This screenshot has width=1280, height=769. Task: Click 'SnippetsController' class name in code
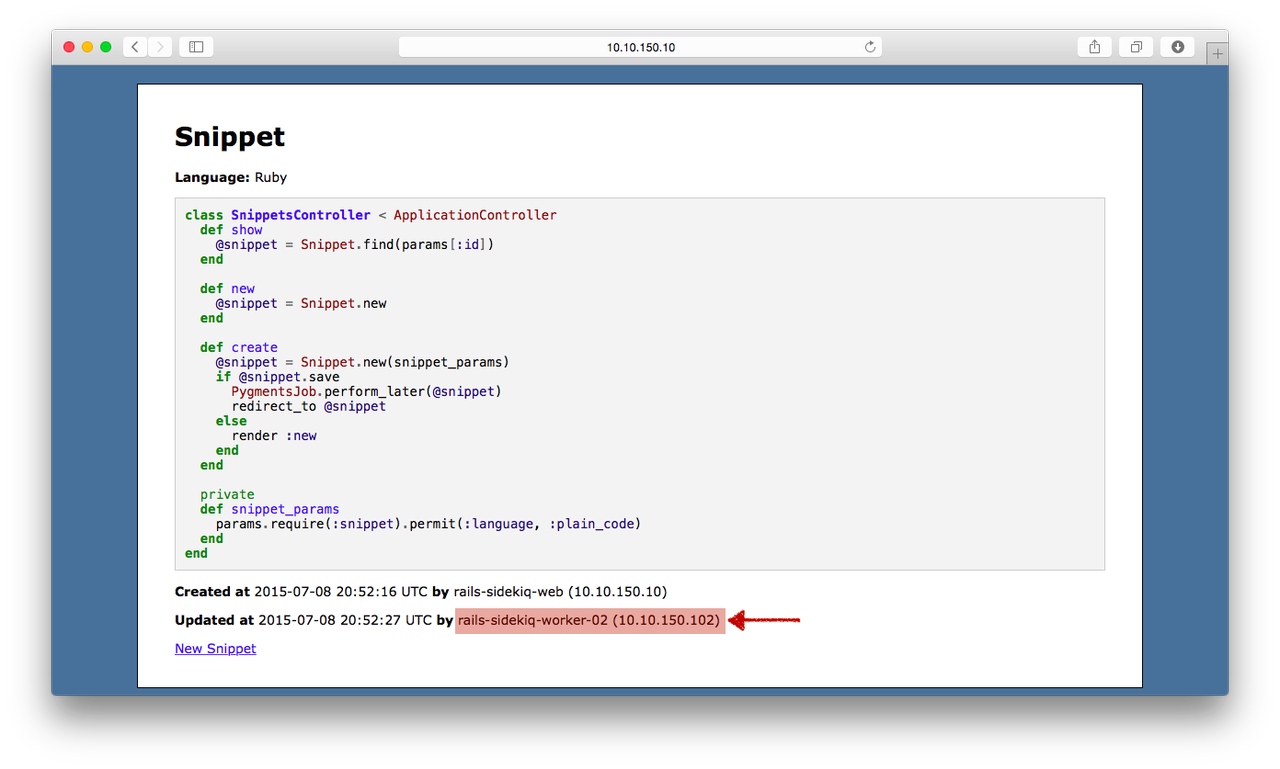pyautogui.click(x=301, y=215)
